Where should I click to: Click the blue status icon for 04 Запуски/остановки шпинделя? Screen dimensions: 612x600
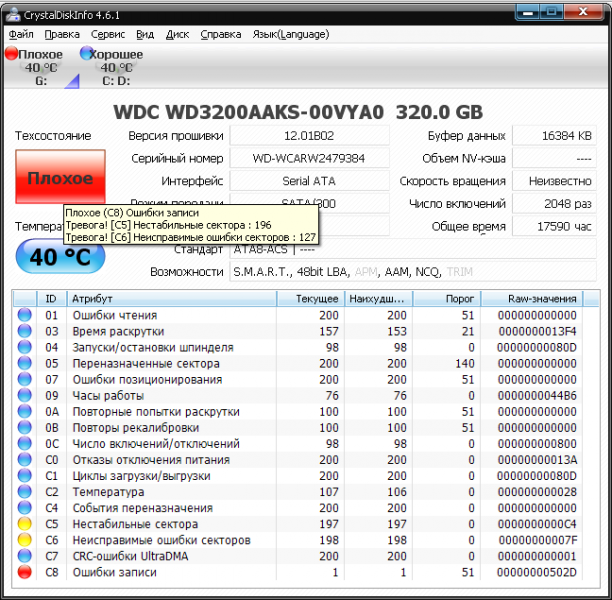(24, 347)
